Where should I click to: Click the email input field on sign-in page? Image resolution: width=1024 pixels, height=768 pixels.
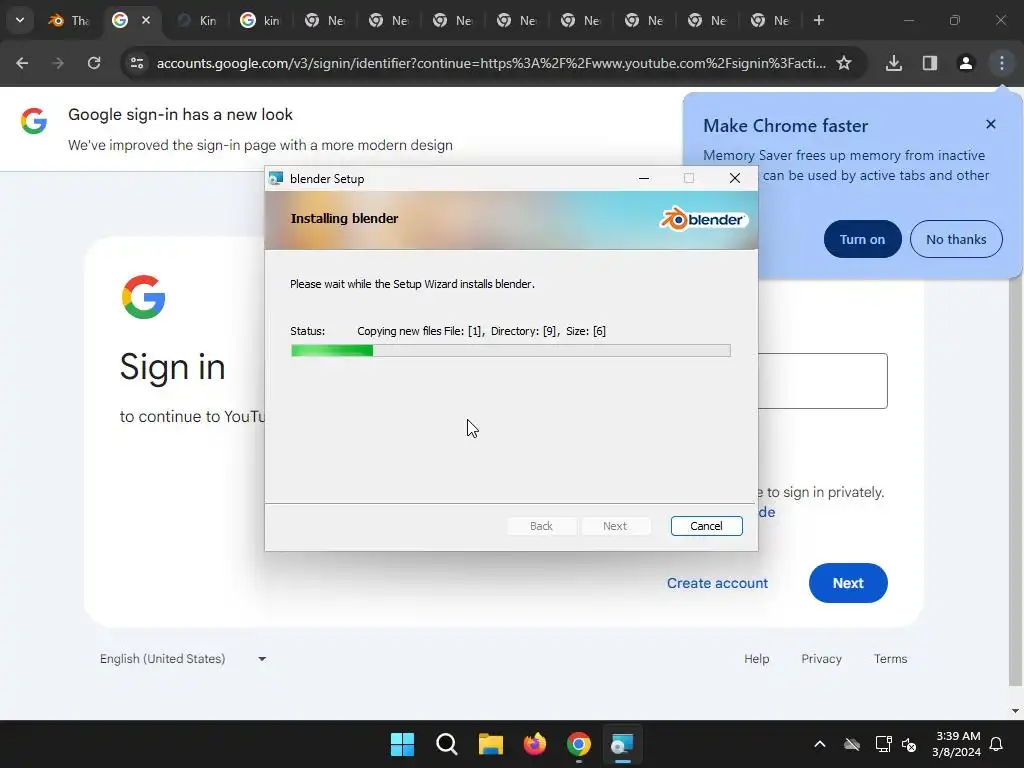point(822,381)
